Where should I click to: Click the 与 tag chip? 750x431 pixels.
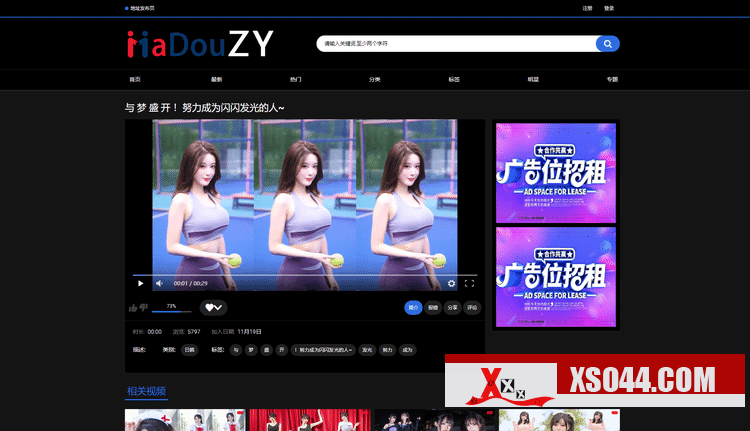coord(235,350)
